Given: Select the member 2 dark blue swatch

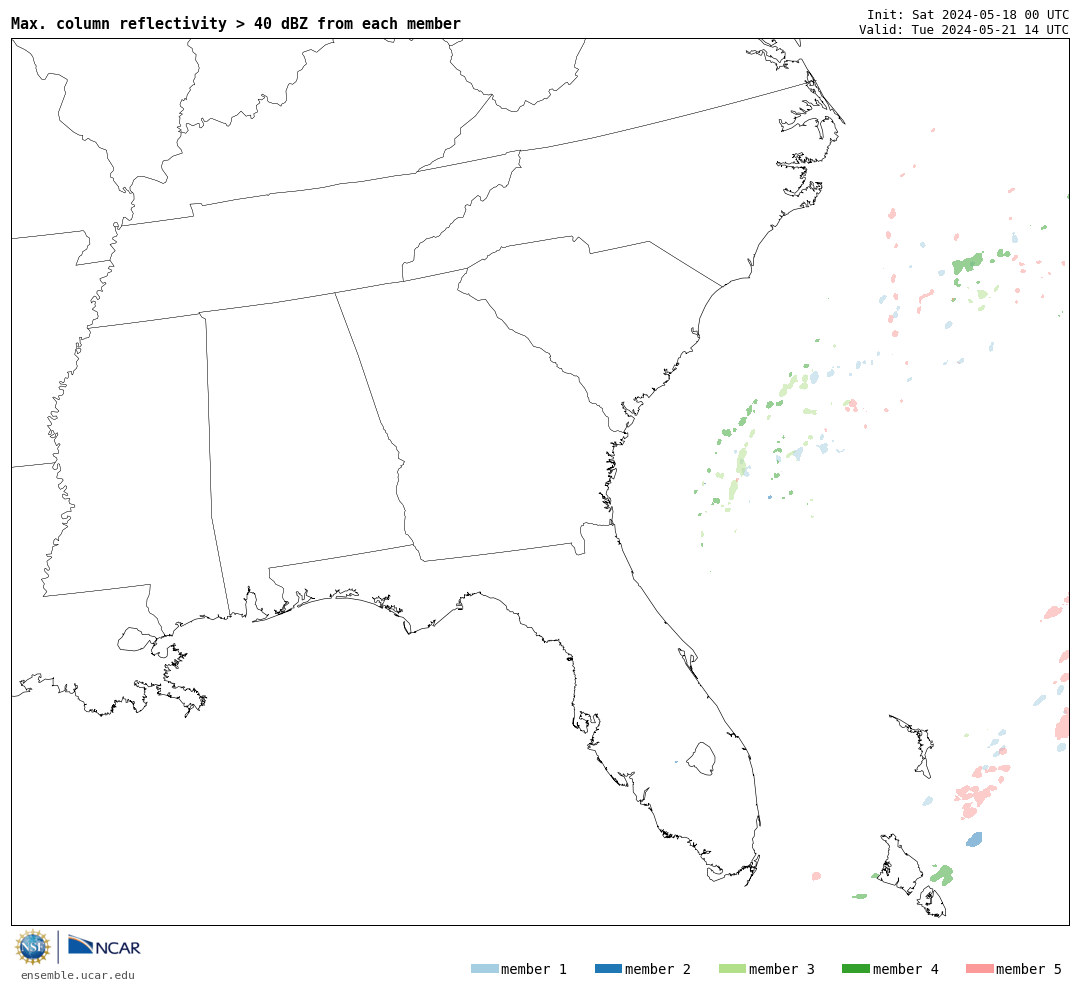Looking at the screenshot, I should (608, 969).
